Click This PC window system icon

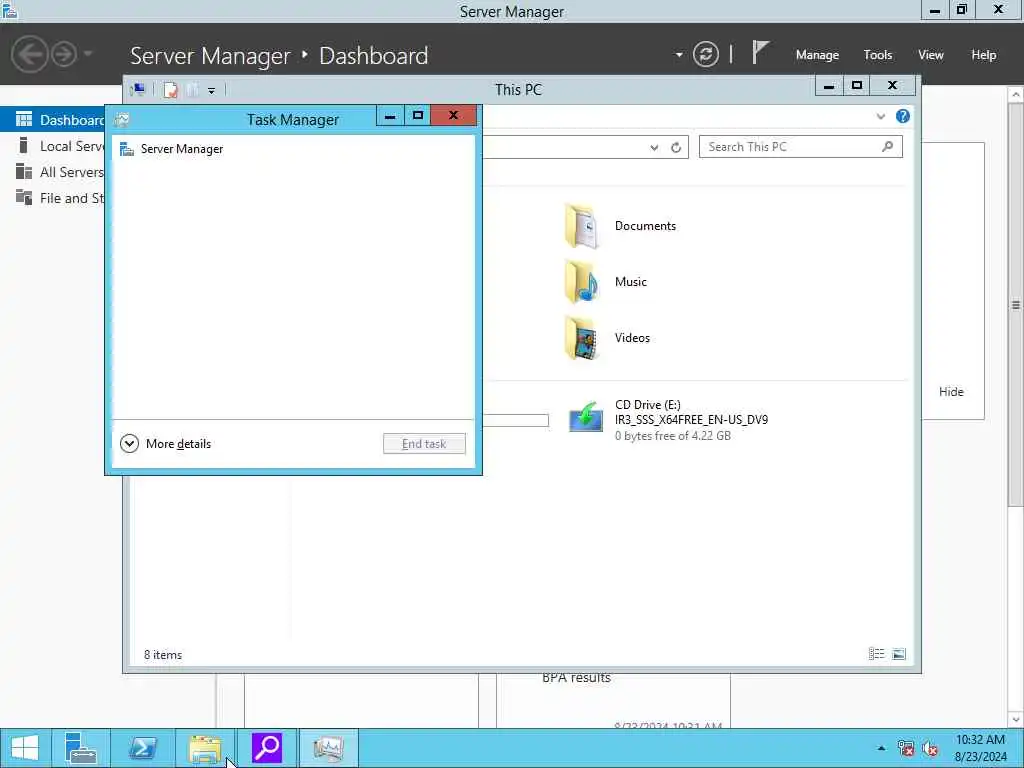pyautogui.click(x=138, y=89)
